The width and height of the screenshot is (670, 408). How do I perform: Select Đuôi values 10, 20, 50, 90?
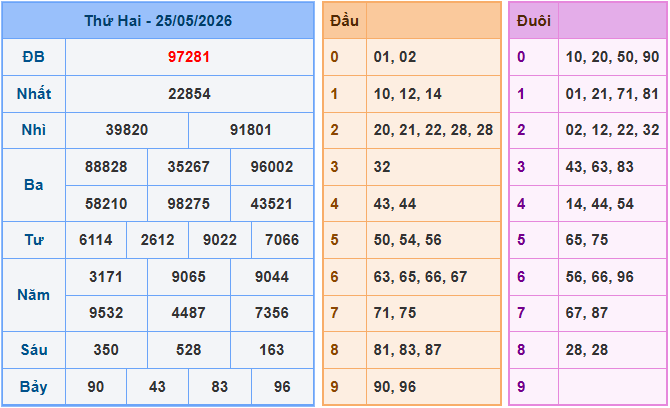[612, 57]
